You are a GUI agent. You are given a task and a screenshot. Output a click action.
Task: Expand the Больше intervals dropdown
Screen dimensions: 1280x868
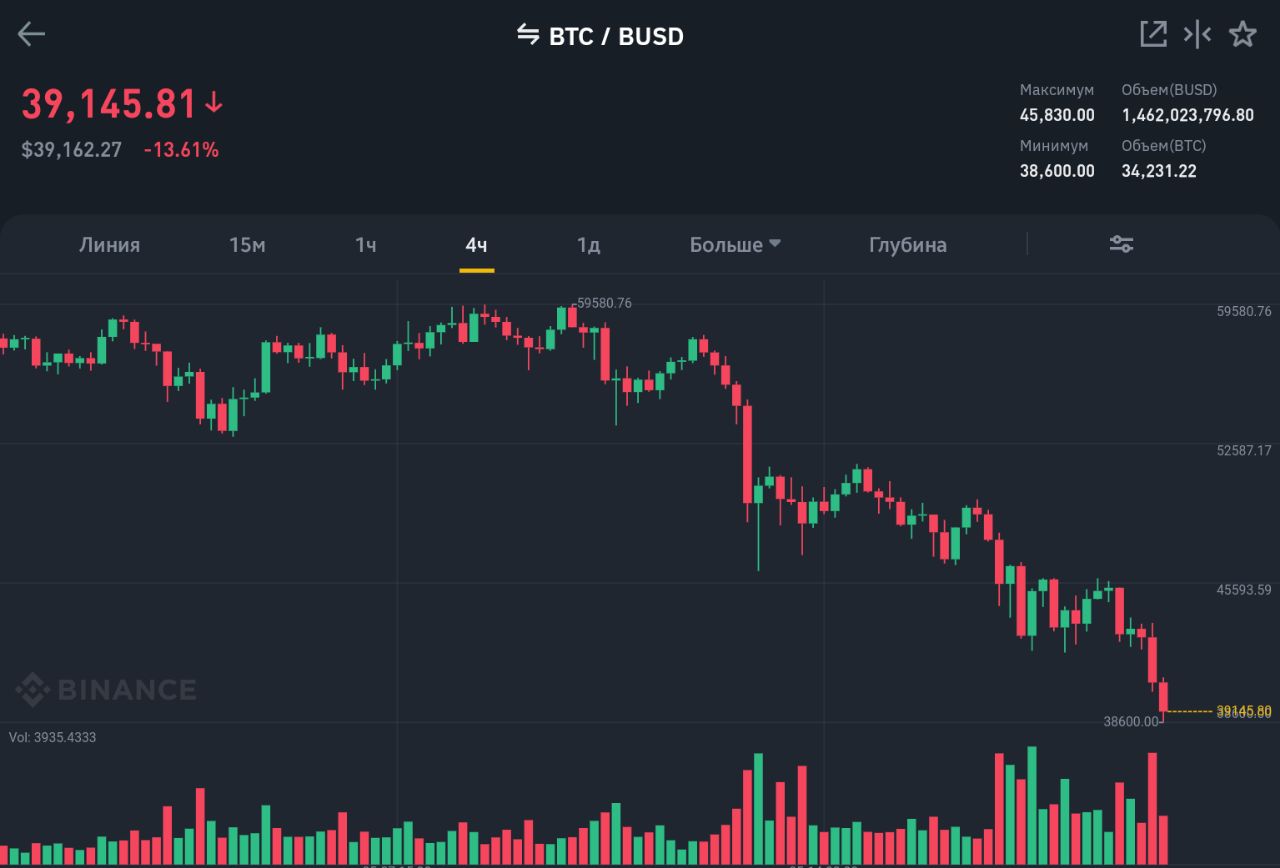click(x=735, y=245)
